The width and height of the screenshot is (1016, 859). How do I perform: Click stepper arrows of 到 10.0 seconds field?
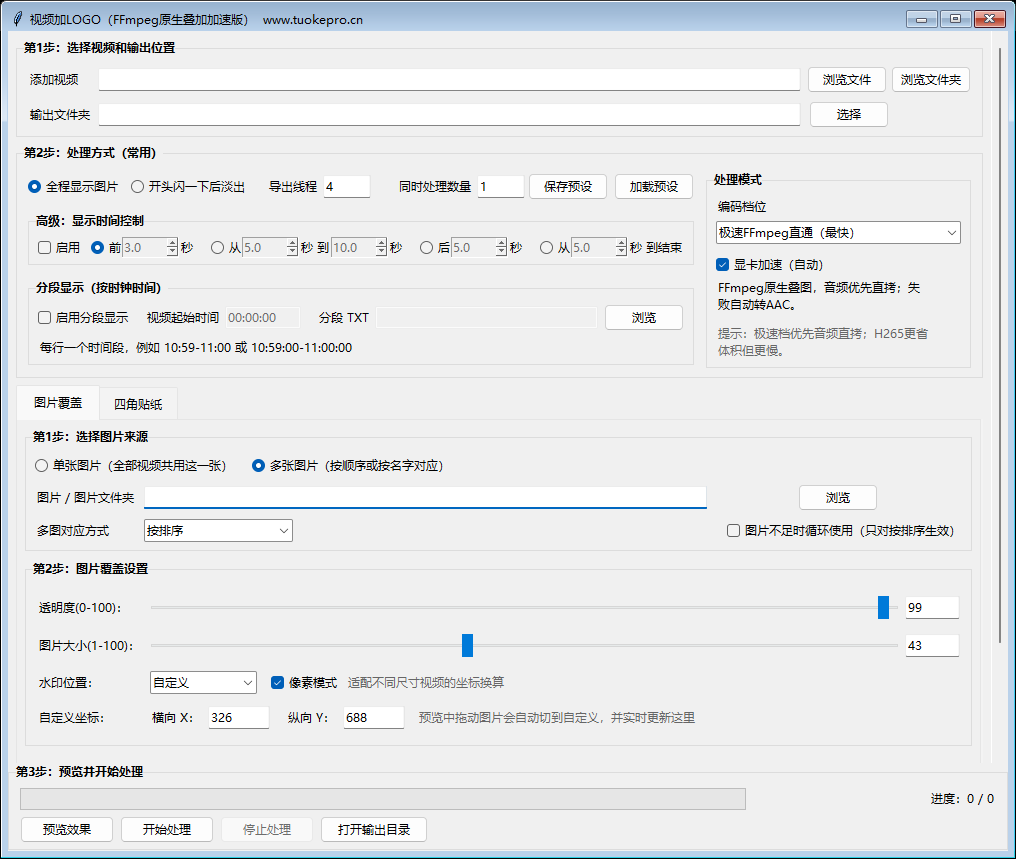pos(381,247)
